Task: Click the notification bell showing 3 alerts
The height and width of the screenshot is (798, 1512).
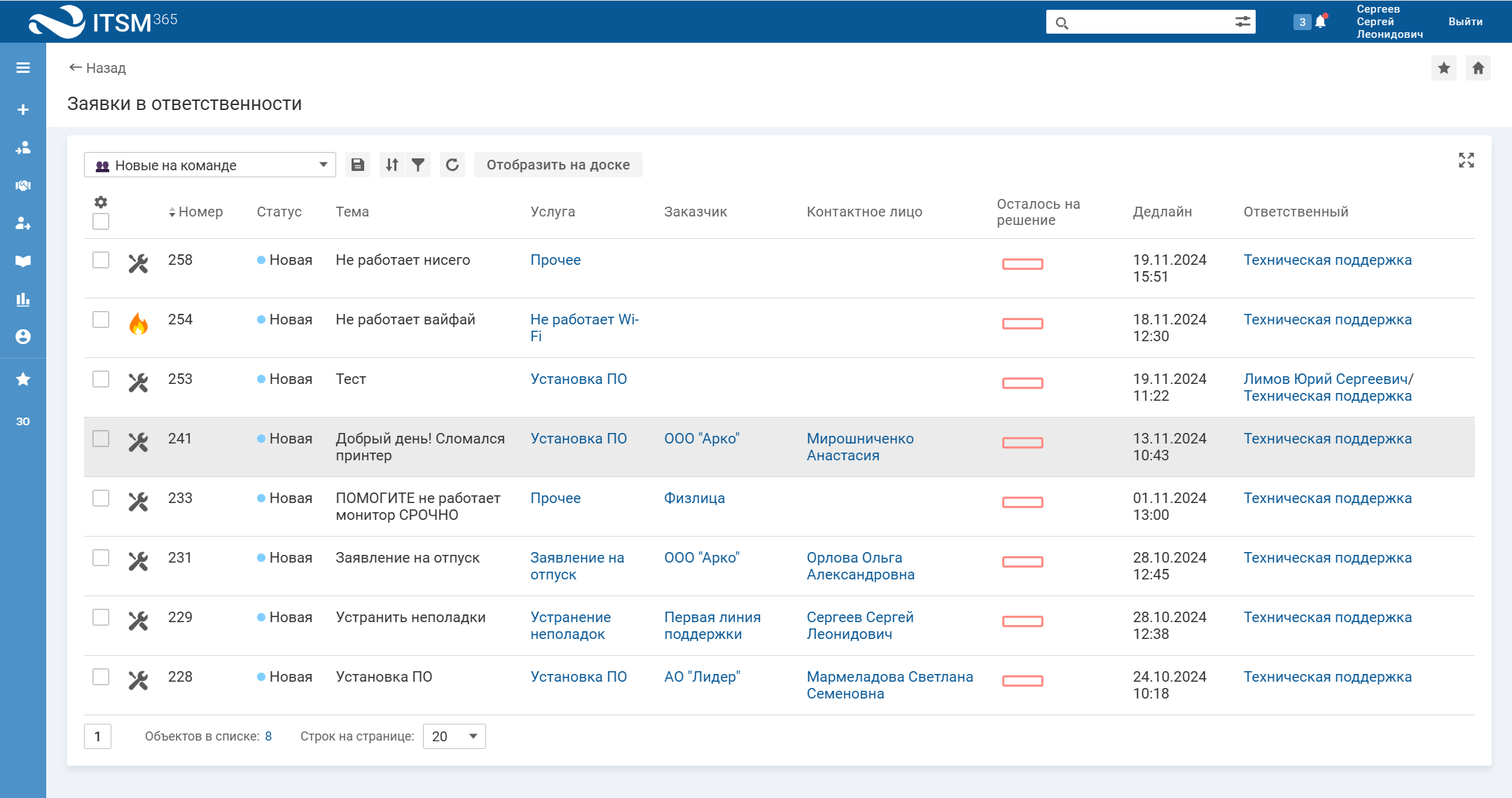Action: click(1319, 21)
